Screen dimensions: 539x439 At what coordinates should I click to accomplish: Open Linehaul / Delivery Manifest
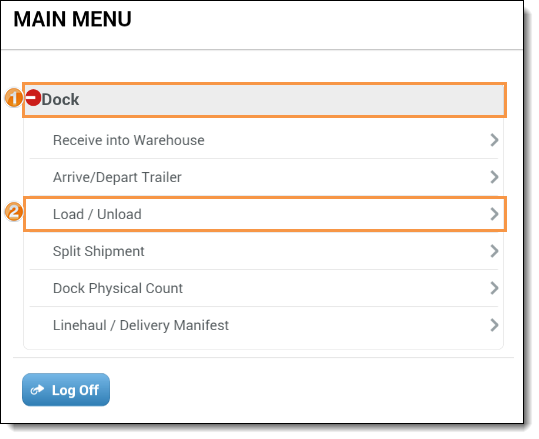point(264,325)
